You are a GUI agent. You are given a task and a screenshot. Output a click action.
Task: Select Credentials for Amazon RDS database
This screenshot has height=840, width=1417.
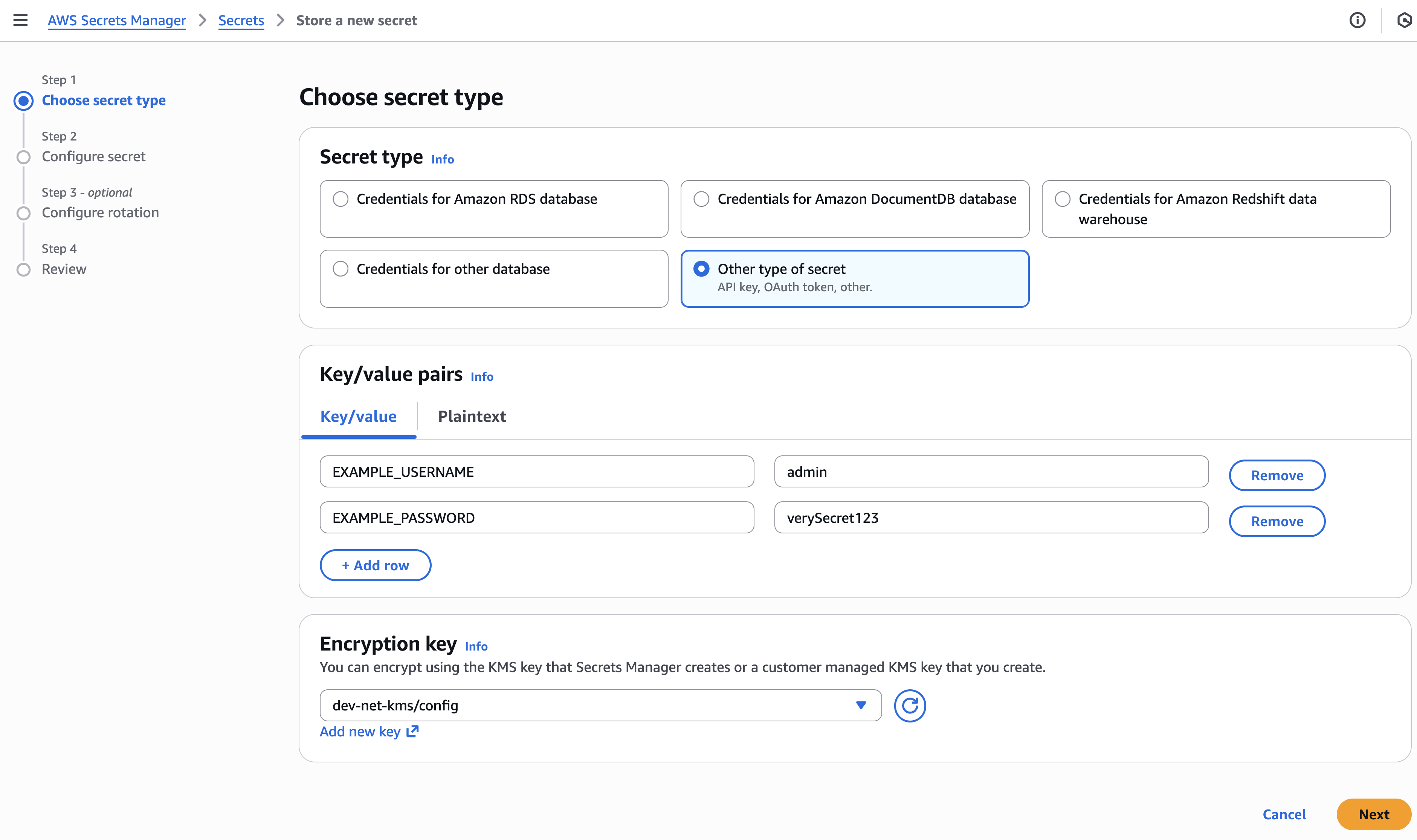click(x=341, y=199)
